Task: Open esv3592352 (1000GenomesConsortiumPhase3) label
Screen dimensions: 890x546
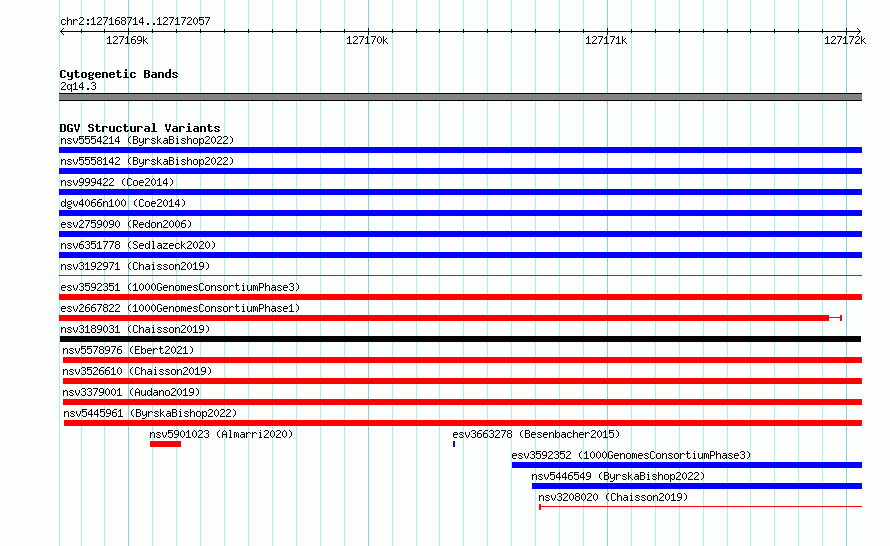Action: 631,455
